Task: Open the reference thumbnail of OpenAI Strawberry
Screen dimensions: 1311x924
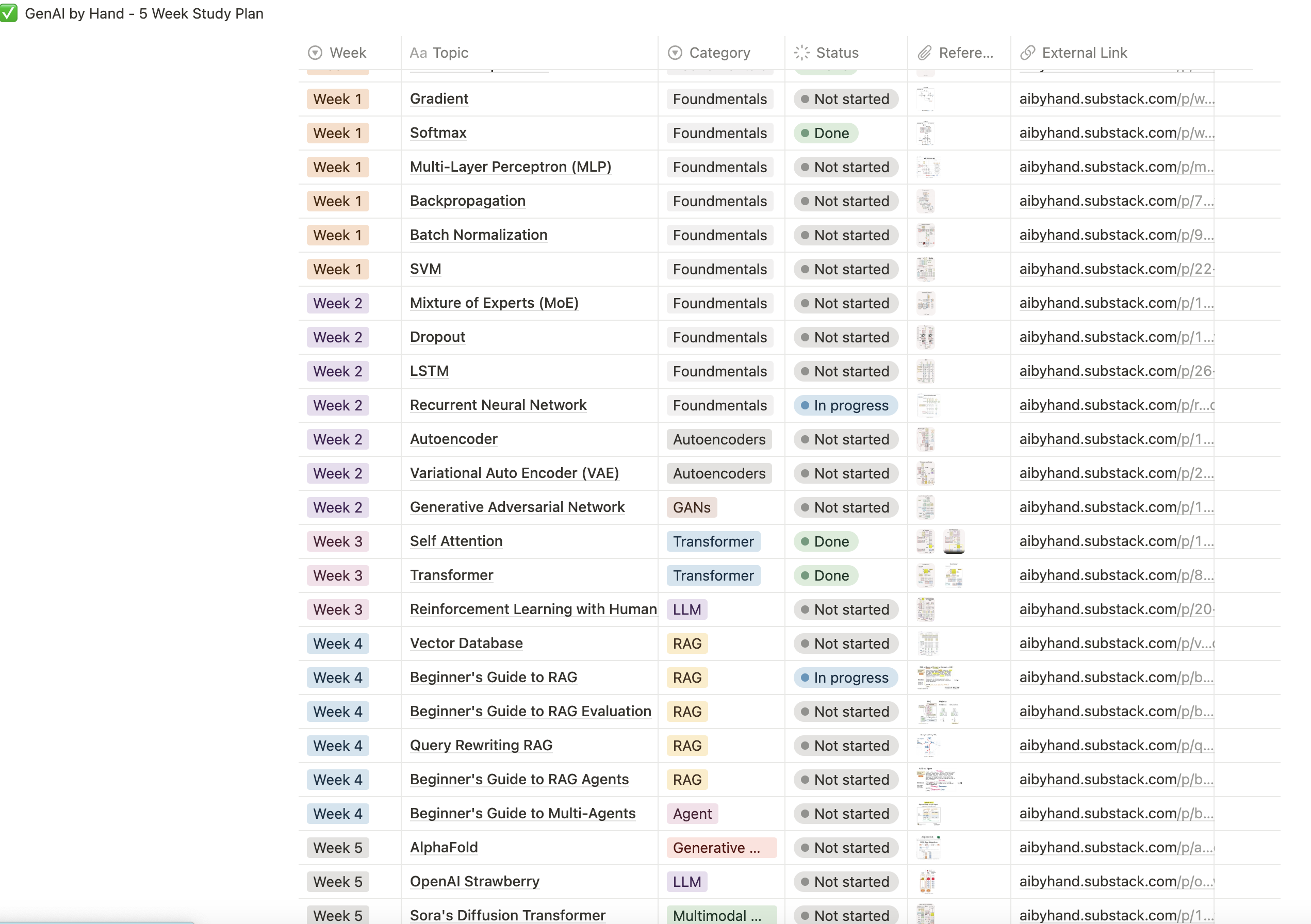Action: pos(927,882)
